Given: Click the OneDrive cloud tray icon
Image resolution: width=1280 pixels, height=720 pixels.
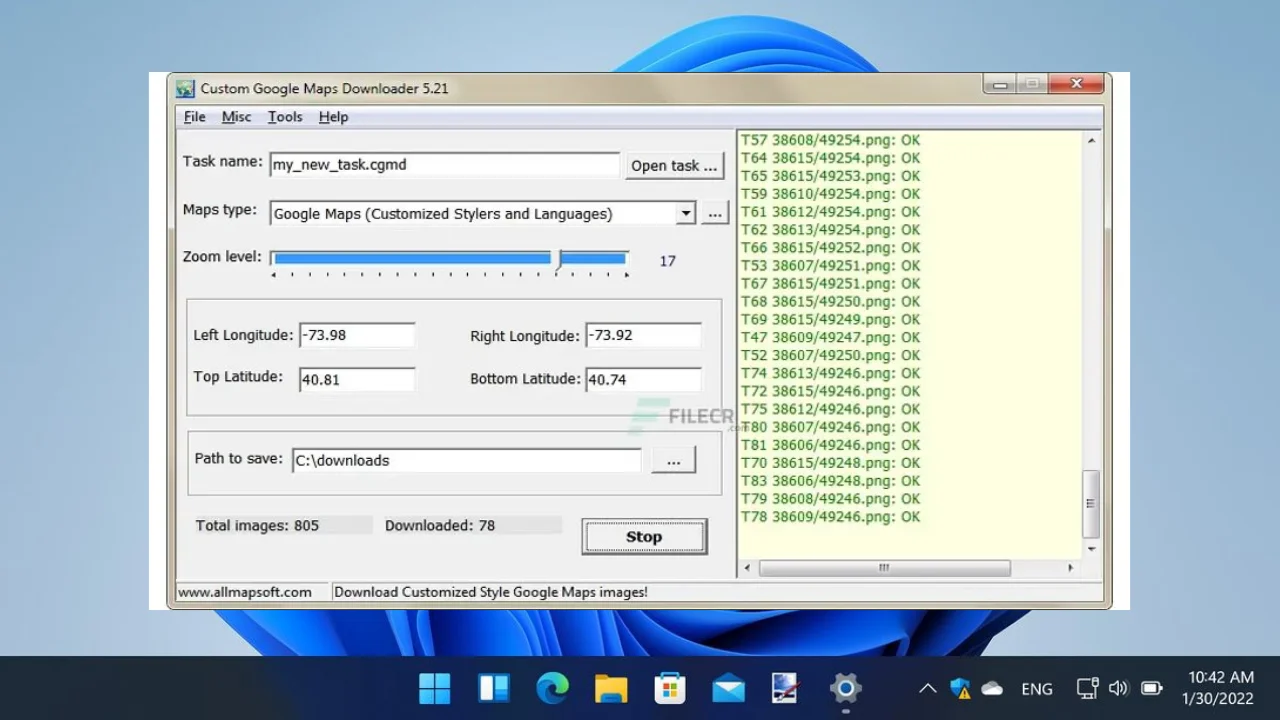Looking at the screenshot, I should click(992, 688).
